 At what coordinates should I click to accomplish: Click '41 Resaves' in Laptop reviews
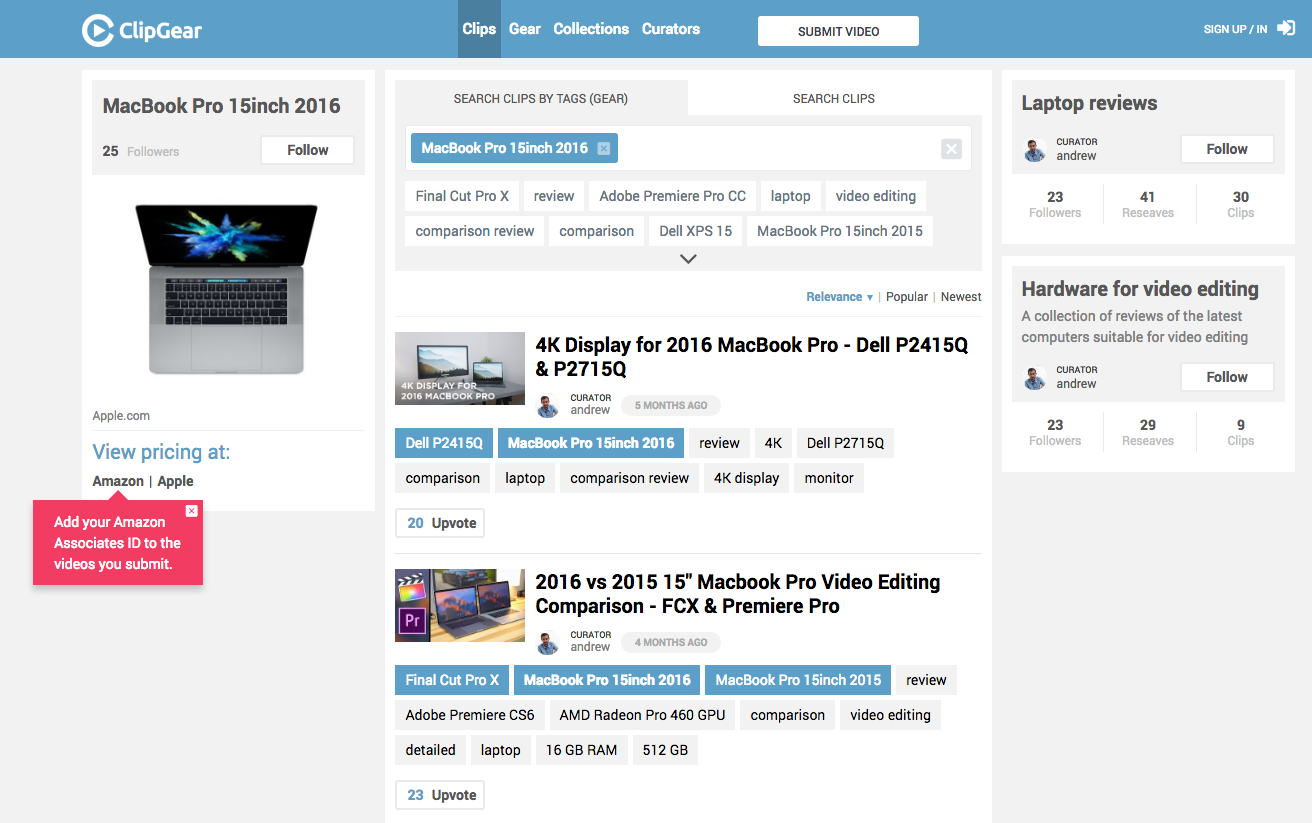tap(1147, 204)
